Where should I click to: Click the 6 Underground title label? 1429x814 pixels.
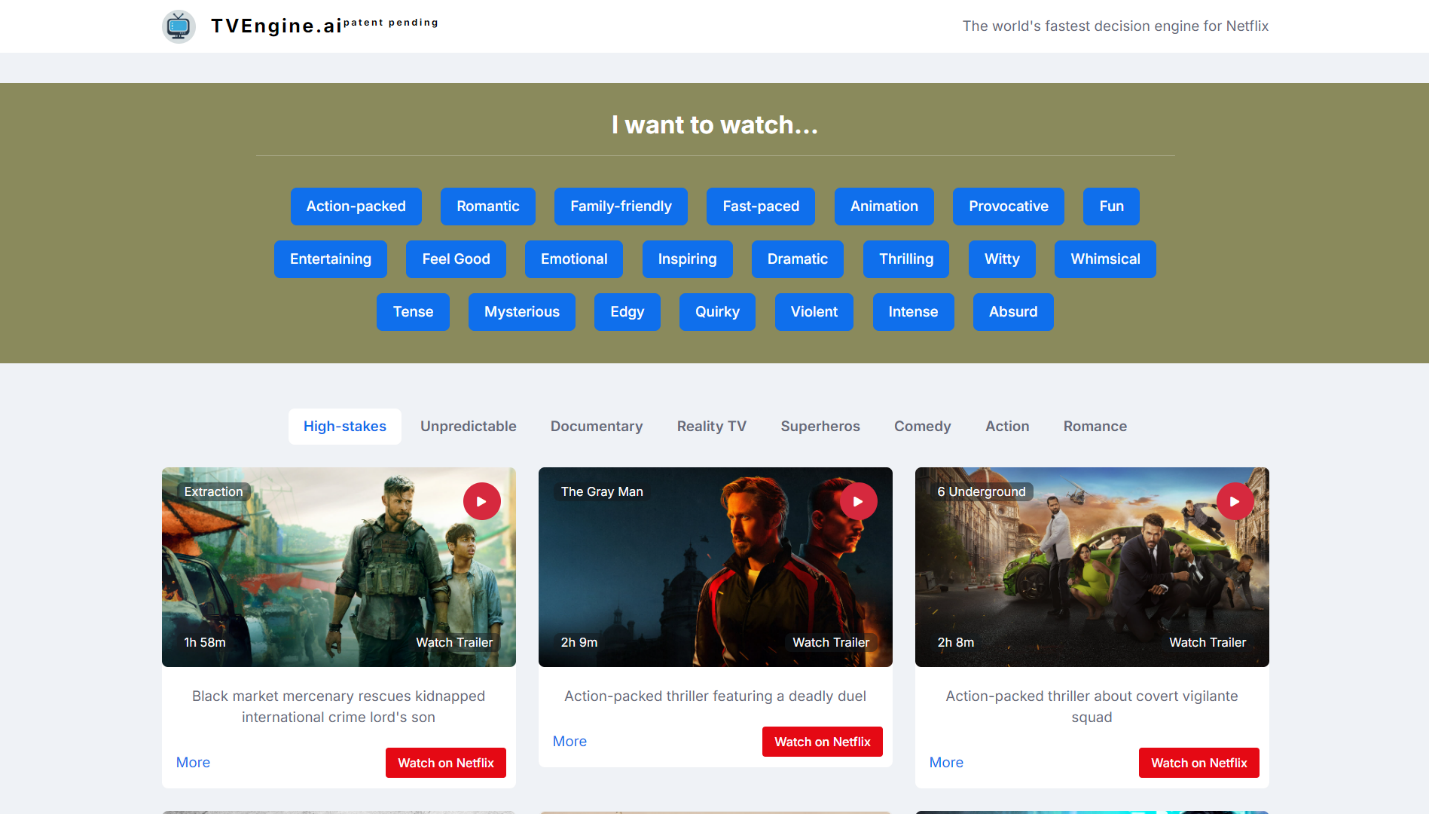click(x=982, y=491)
